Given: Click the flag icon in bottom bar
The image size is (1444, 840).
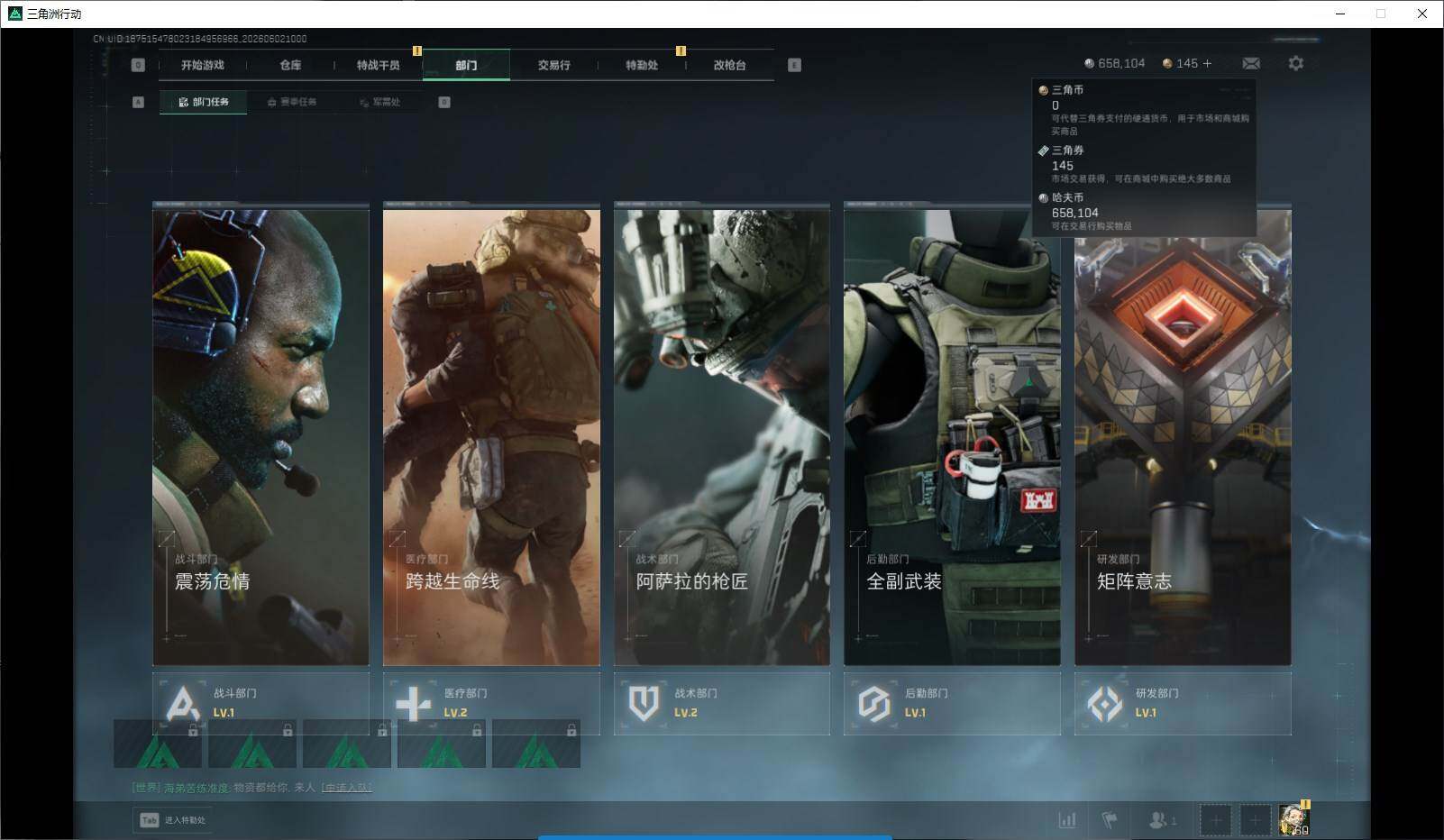Looking at the screenshot, I should coord(1110,820).
